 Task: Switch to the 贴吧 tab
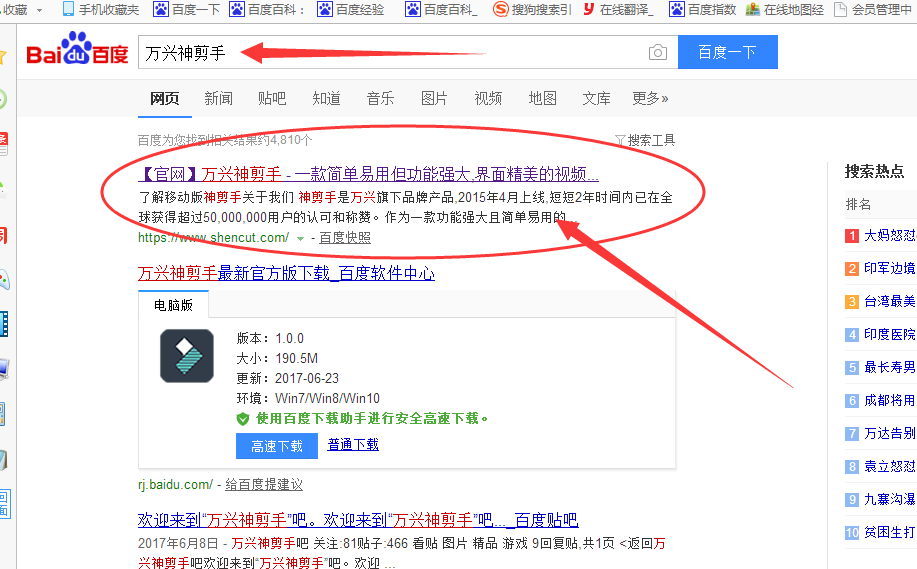coord(272,98)
